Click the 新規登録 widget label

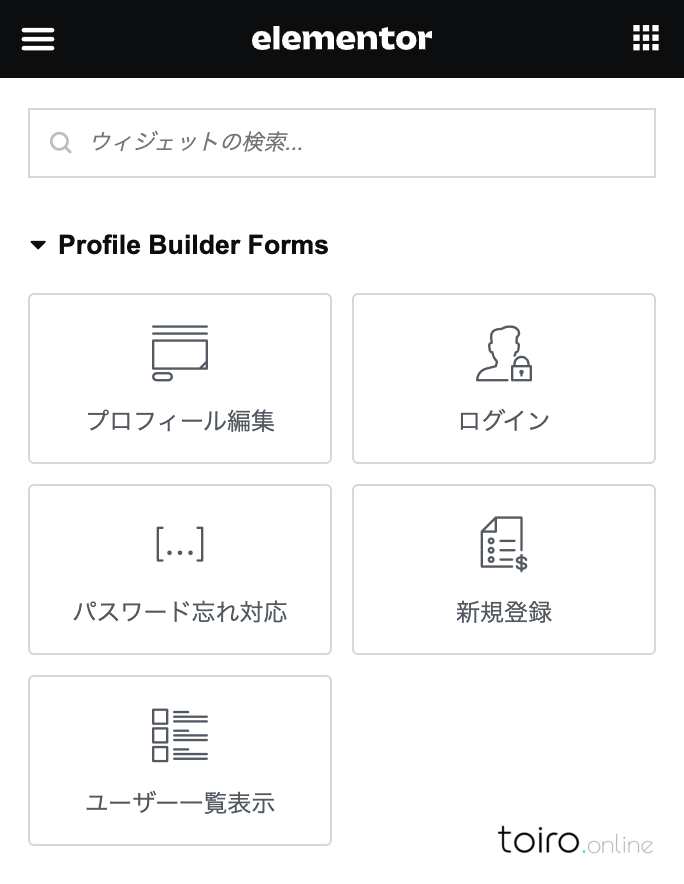pyautogui.click(x=504, y=612)
